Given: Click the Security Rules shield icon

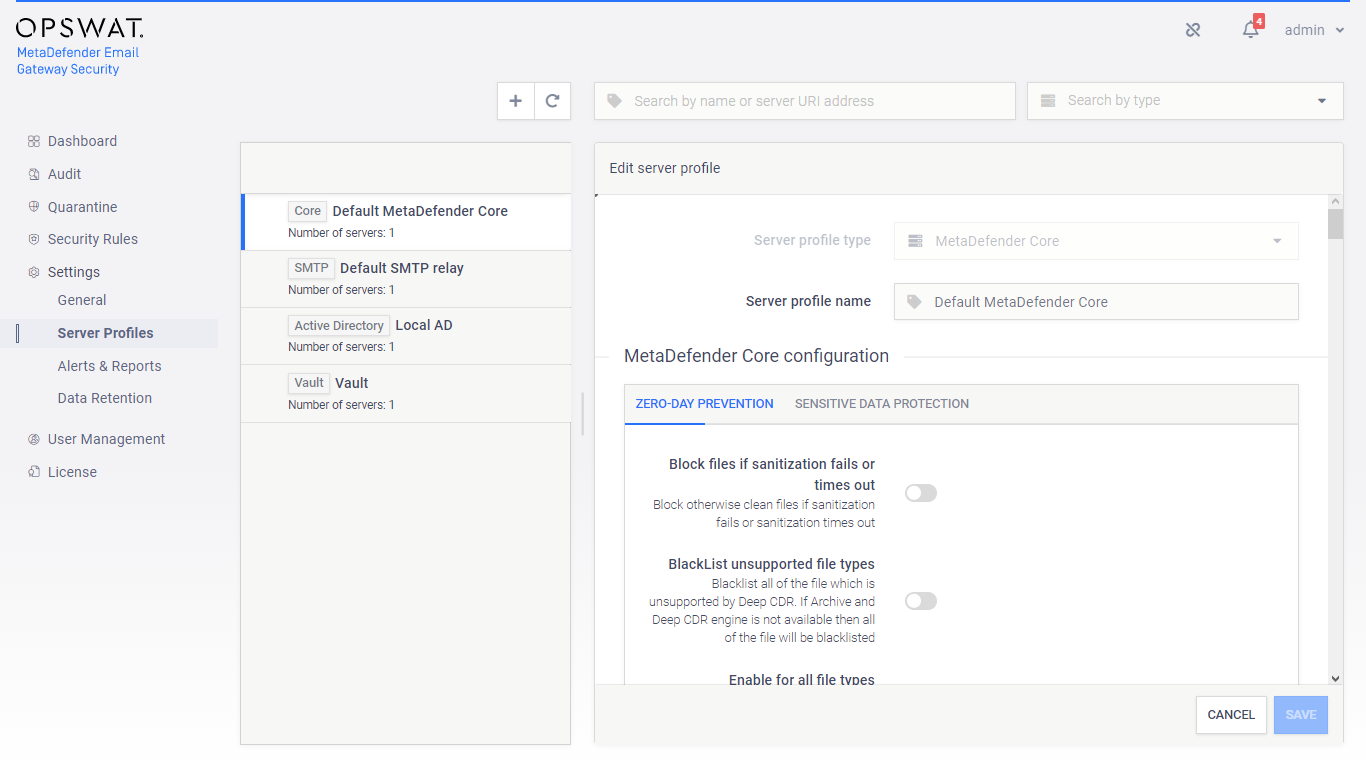Looking at the screenshot, I should [34, 239].
